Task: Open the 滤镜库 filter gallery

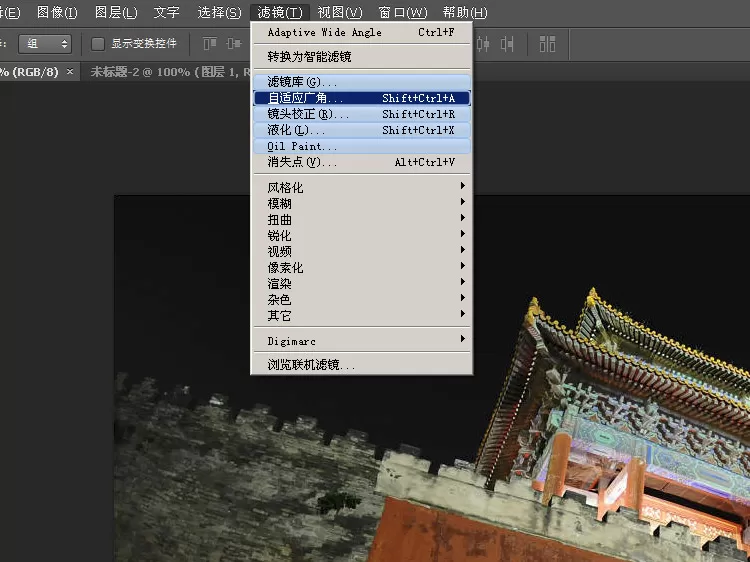Action: tap(361, 82)
